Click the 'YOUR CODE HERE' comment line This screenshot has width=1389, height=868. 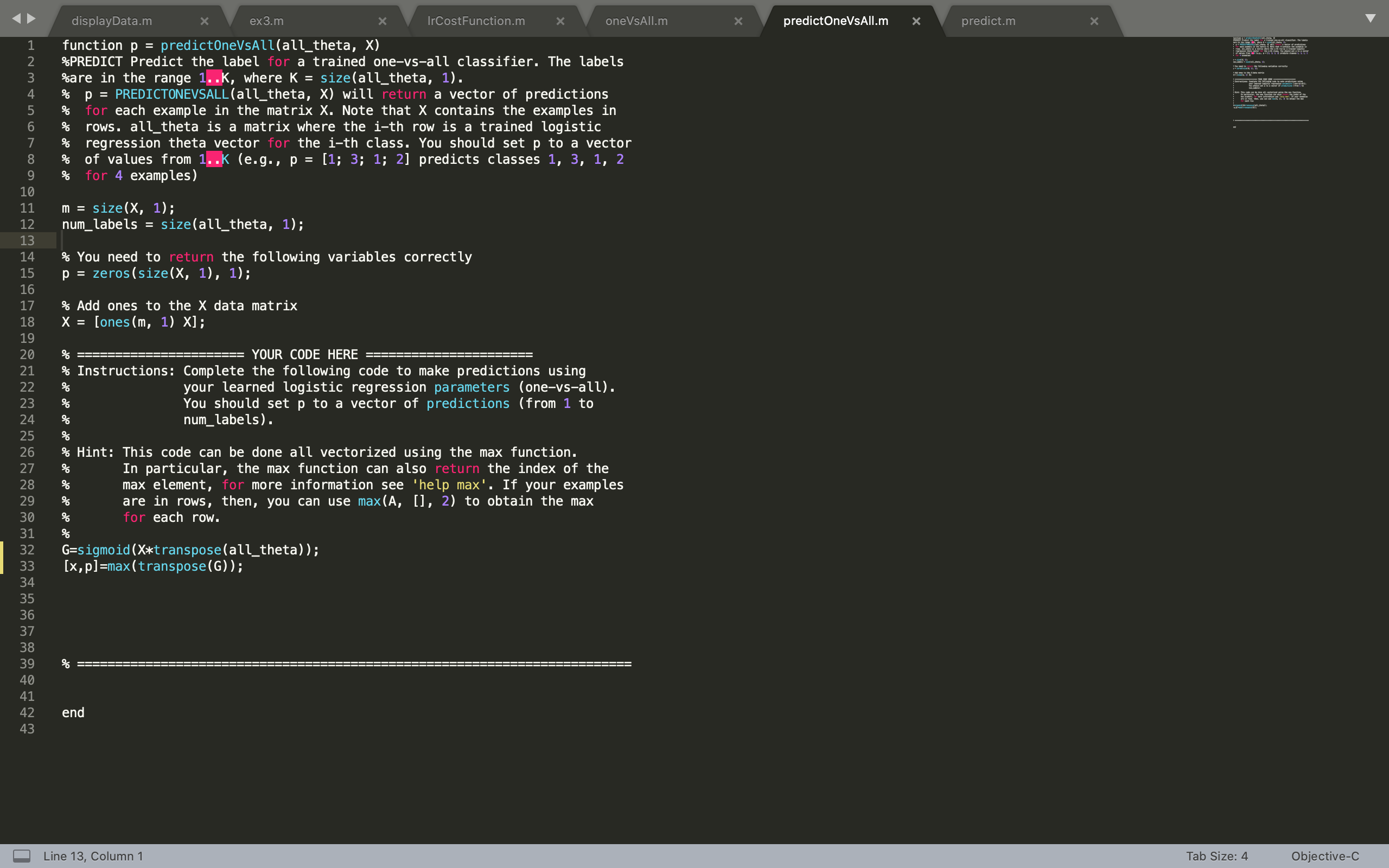click(297, 355)
